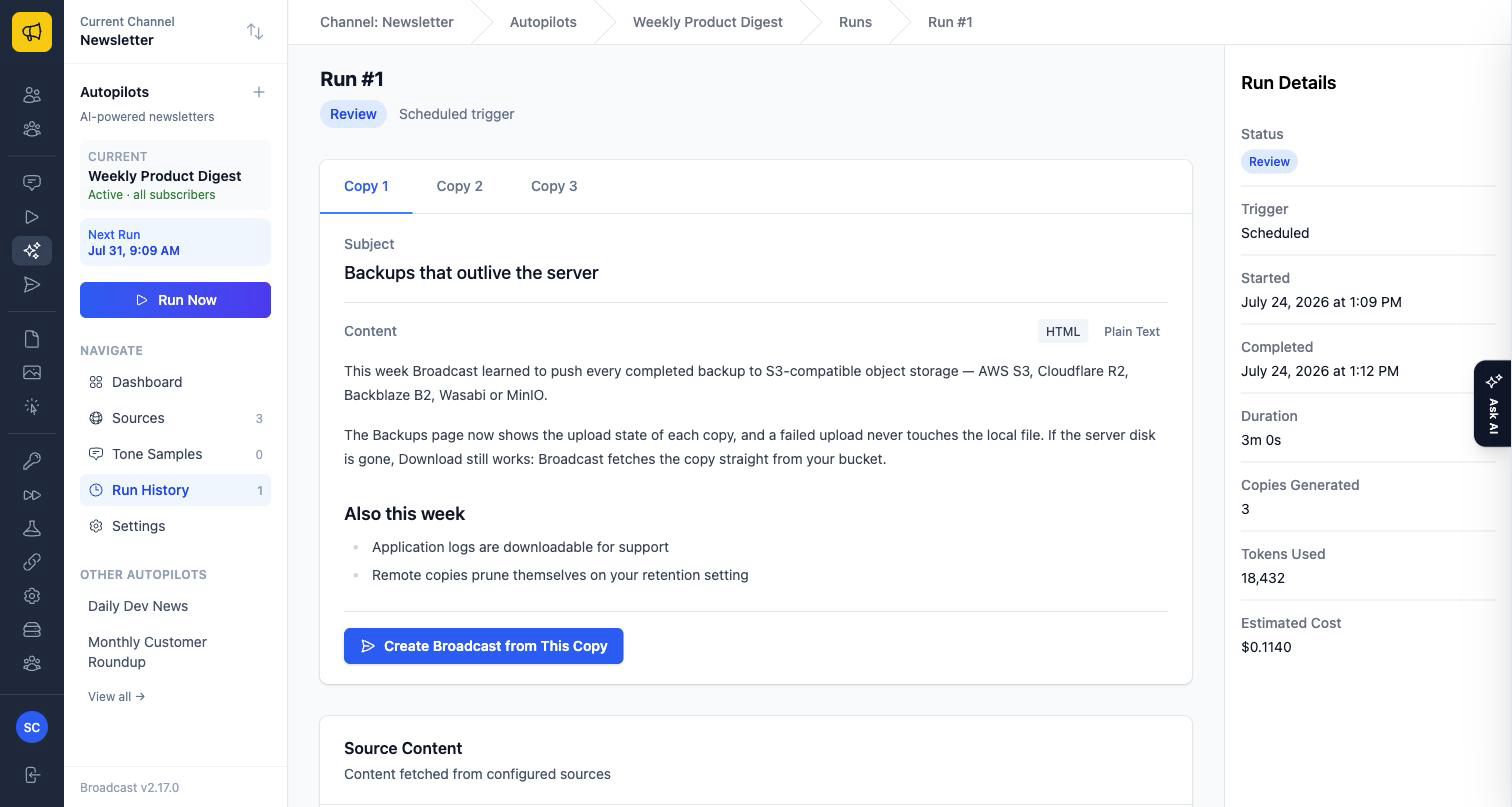Viewport: 1512px width, 807px height.
Task: Open the chain link icon in sidebar
Action: [x=32, y=562]
